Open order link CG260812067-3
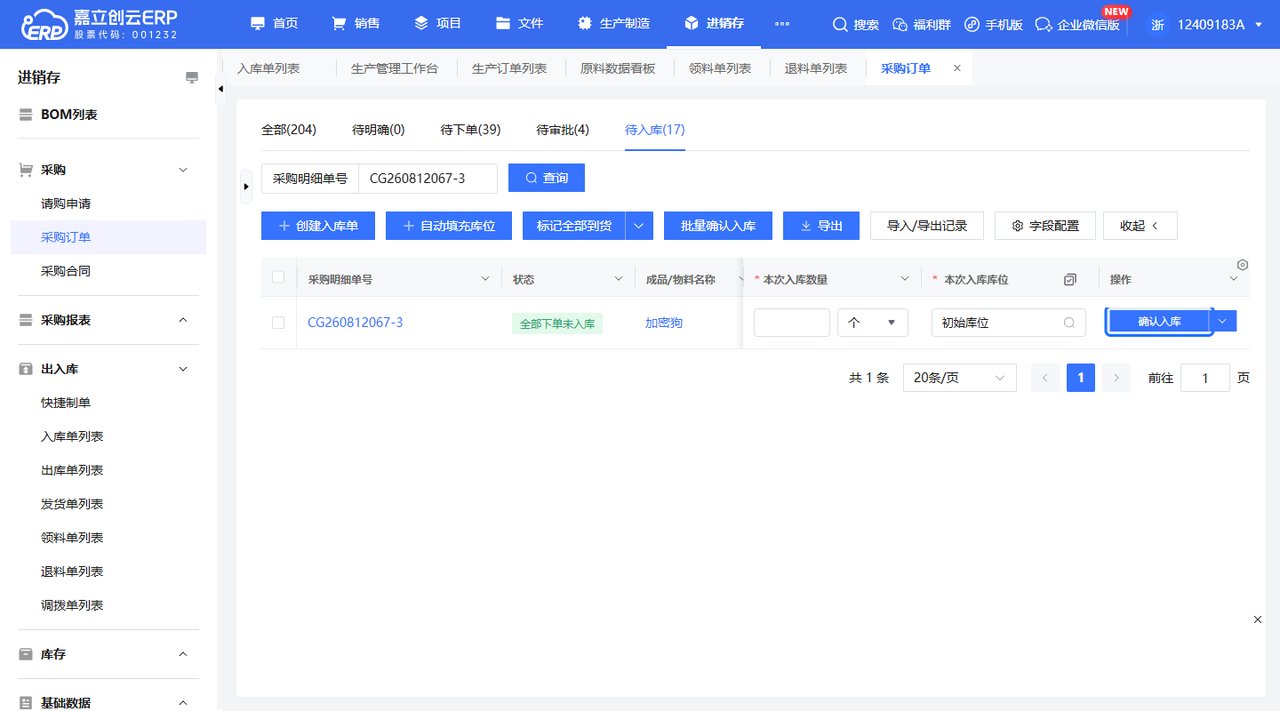1280x711 pixels. click(x=355, y=322)
